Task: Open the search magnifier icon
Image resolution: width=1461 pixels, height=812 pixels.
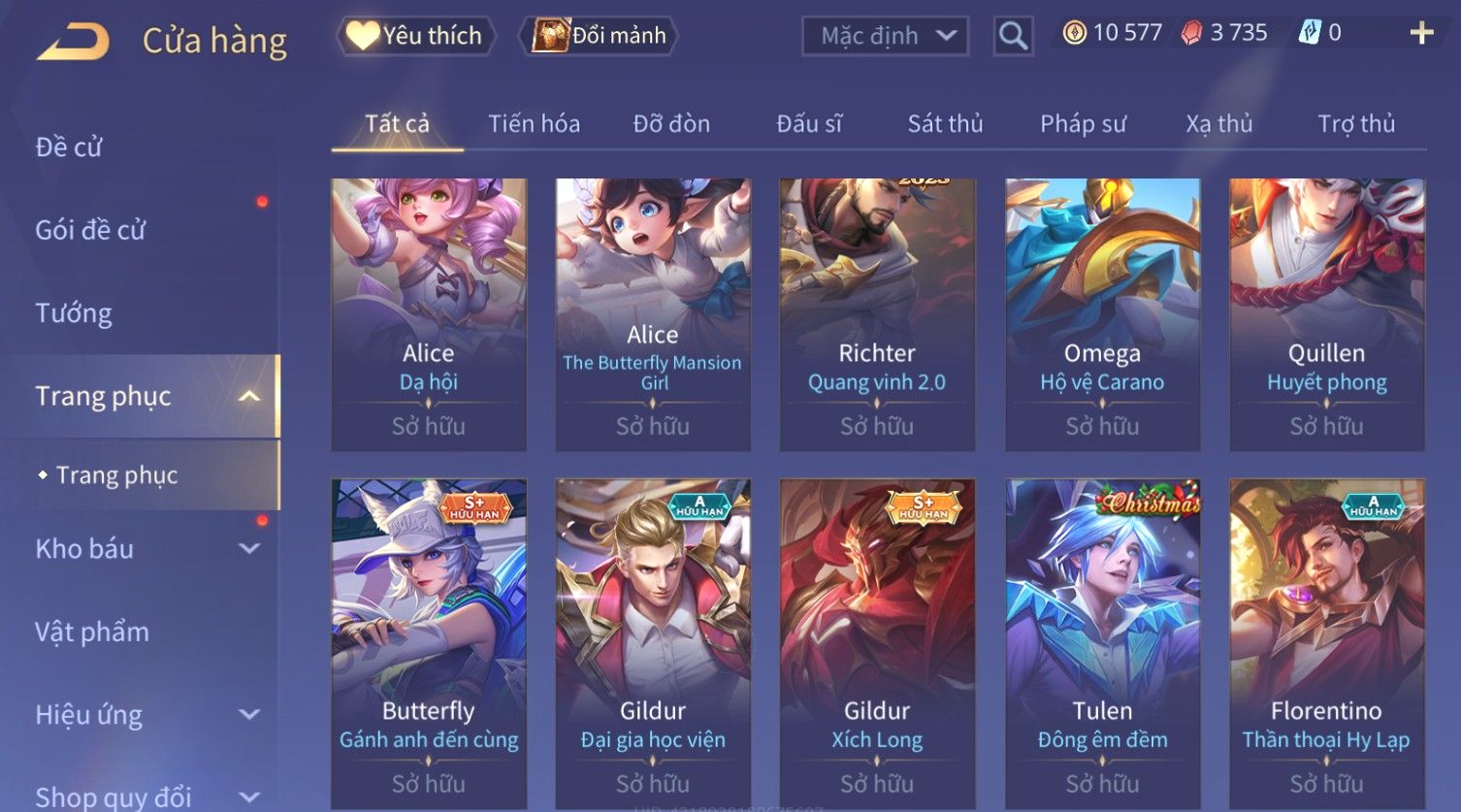Action: 1013,36
